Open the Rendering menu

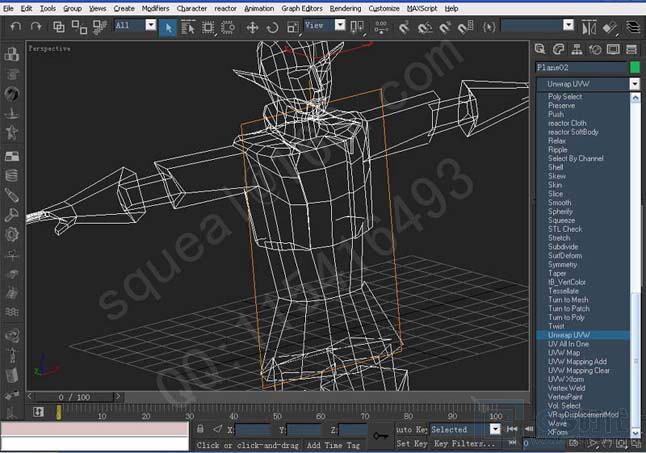pos(345,8)
